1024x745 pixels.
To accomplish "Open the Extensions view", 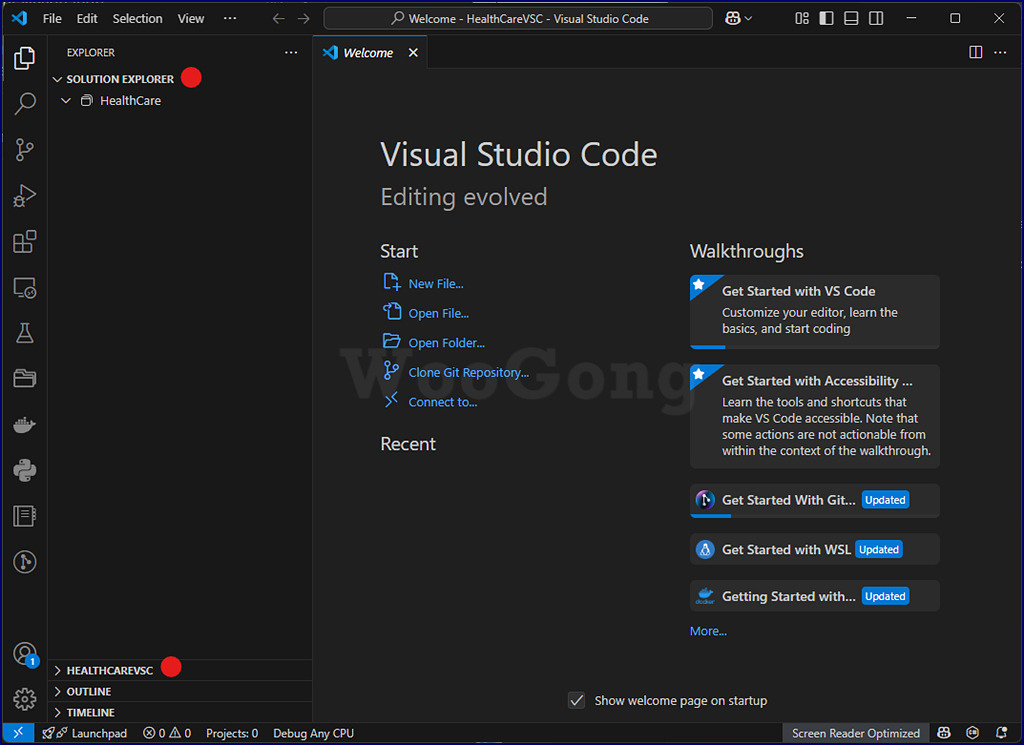I will (x=25, y=242).
